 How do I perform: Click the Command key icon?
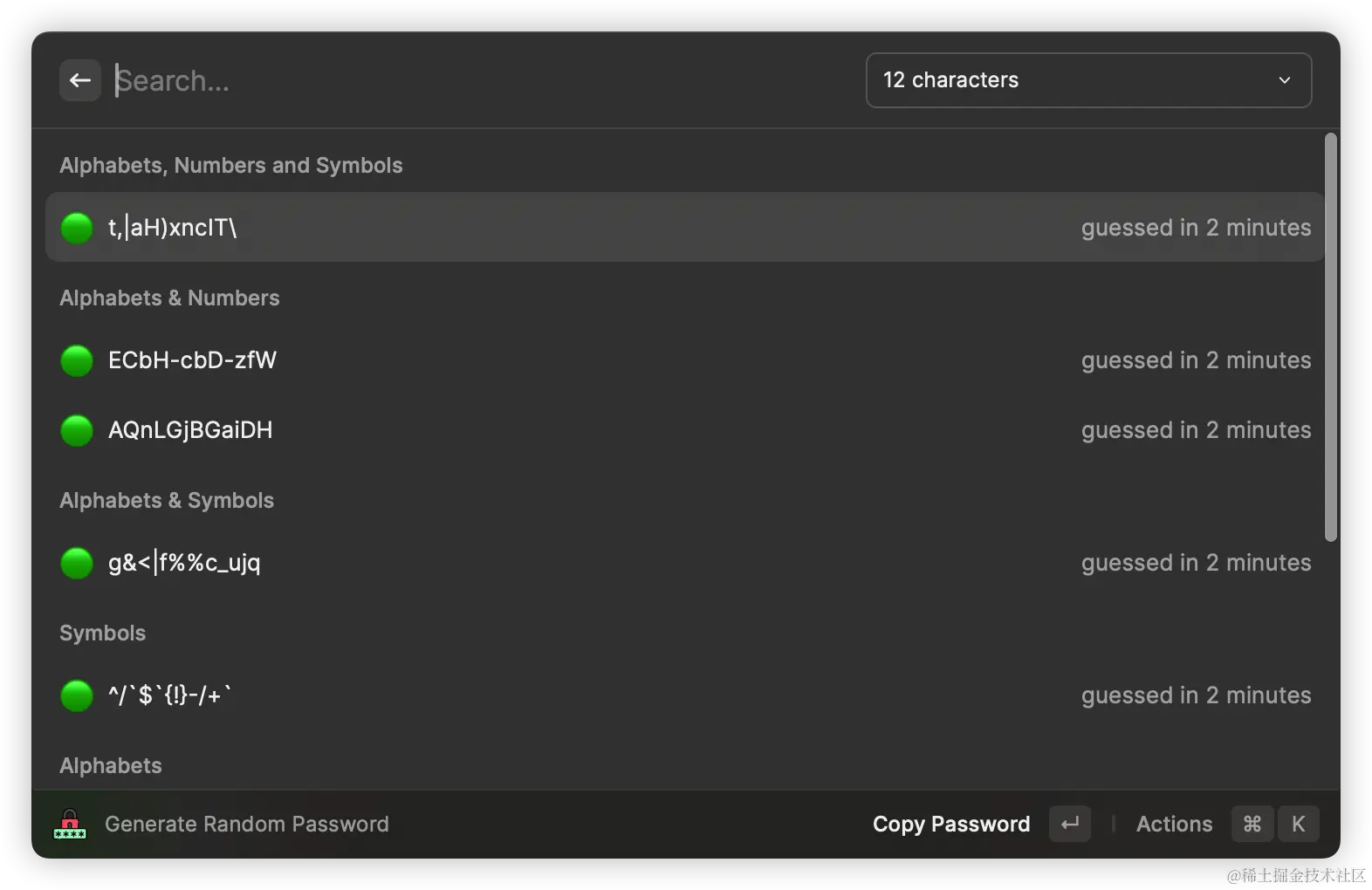point(1252,824)
